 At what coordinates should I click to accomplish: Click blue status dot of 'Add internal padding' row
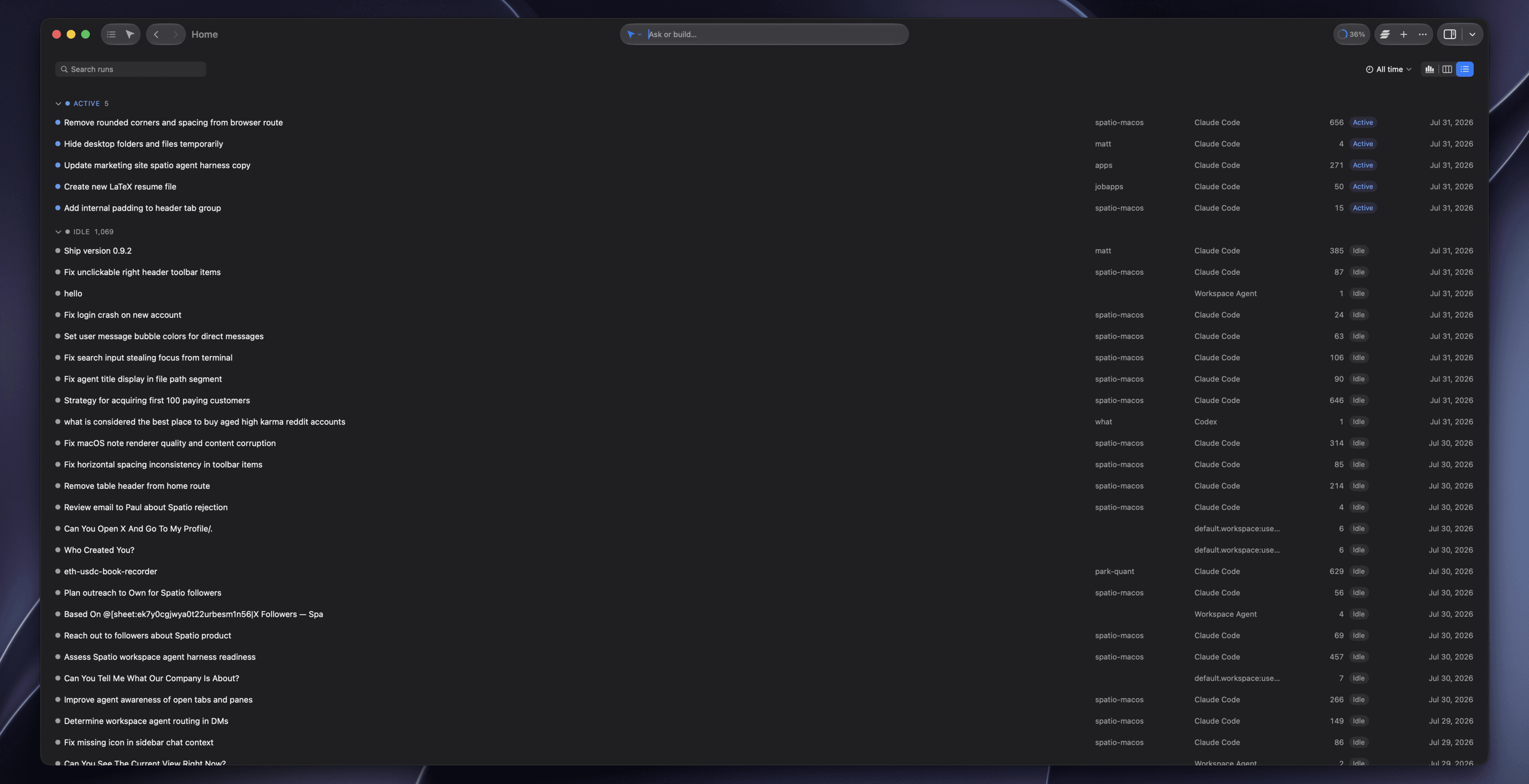(x=57, y=208)
